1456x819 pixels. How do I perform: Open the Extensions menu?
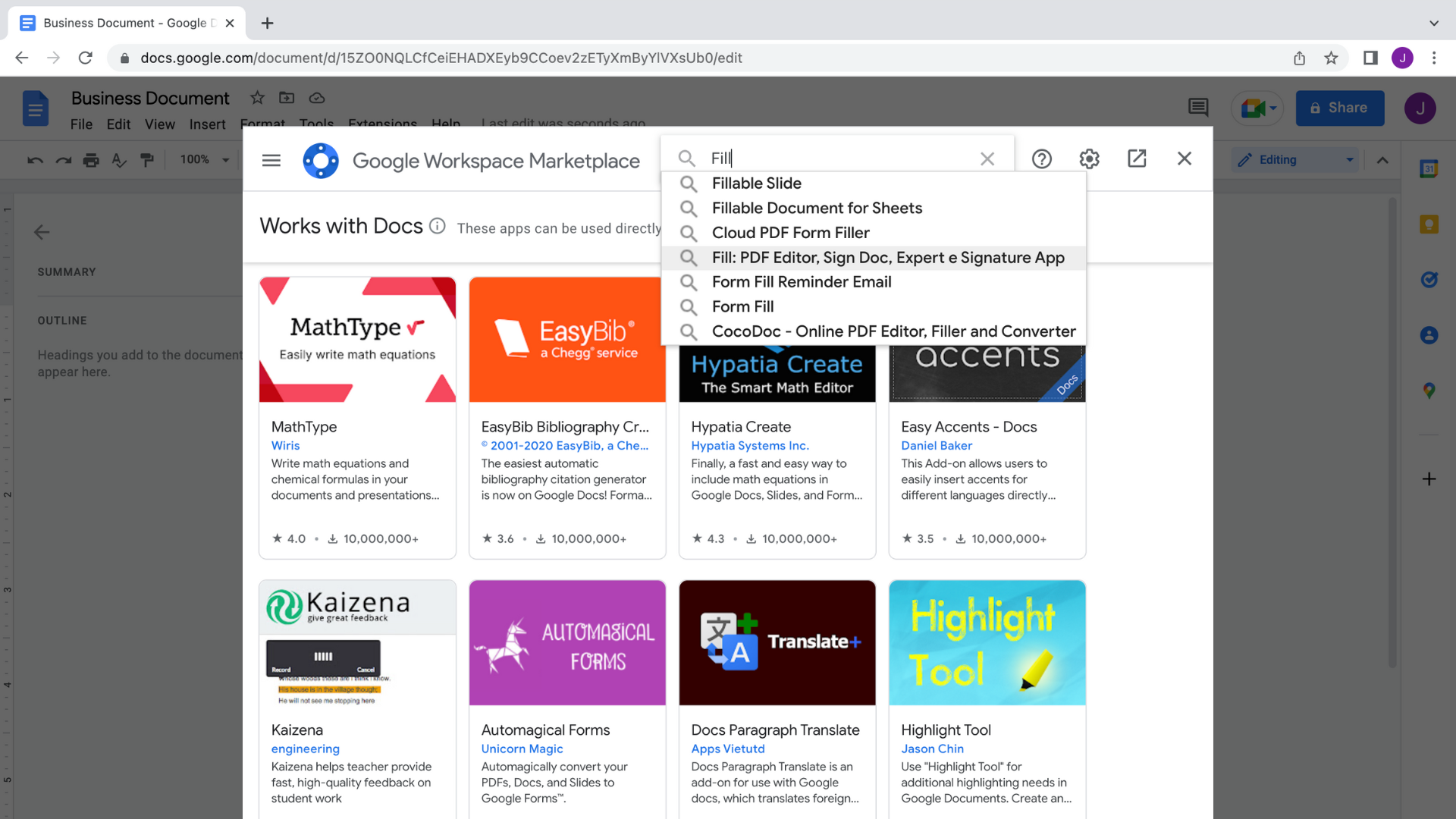[x=383, y=124]
